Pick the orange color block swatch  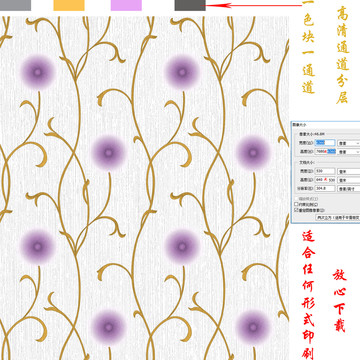[69, 5]
